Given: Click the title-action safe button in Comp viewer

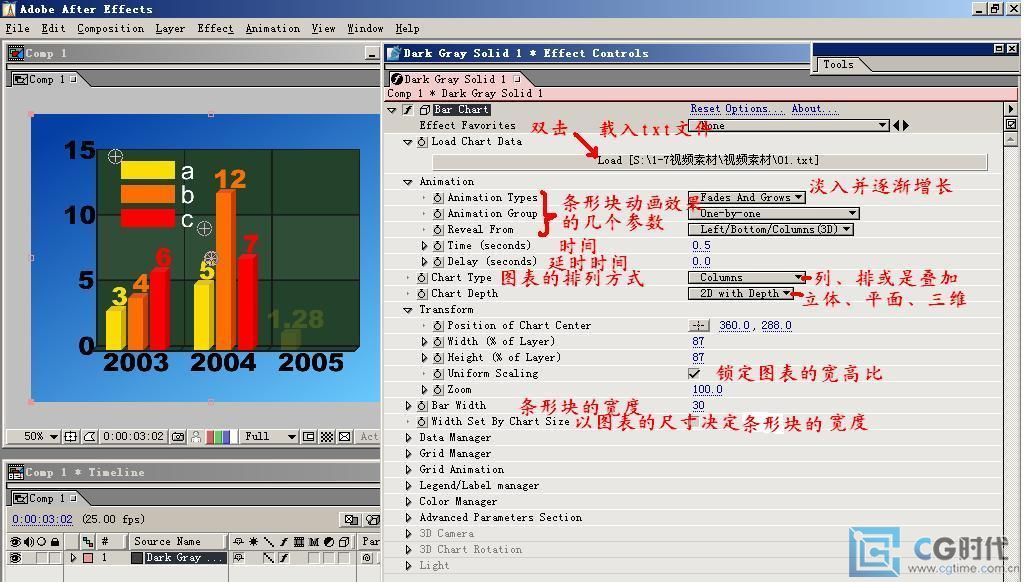Looking at the screenshot, I should click(x=71, y=436).
